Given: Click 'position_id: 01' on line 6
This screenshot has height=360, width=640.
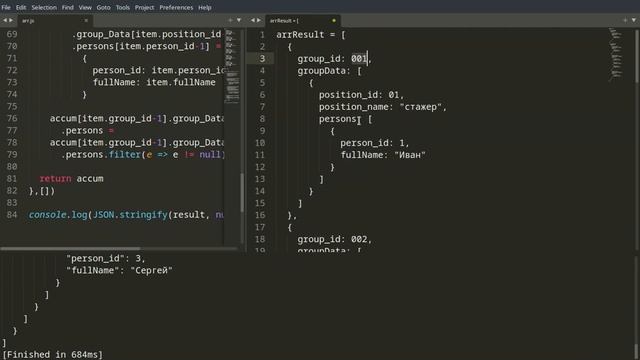Looking at the screenshot, I should (x=359, y=95).
